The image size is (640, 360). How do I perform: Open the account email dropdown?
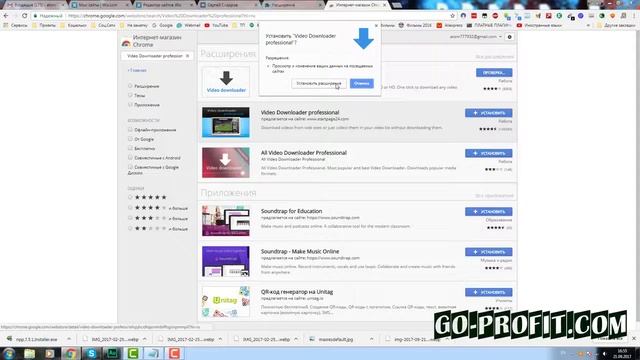(x=476, y=37)
